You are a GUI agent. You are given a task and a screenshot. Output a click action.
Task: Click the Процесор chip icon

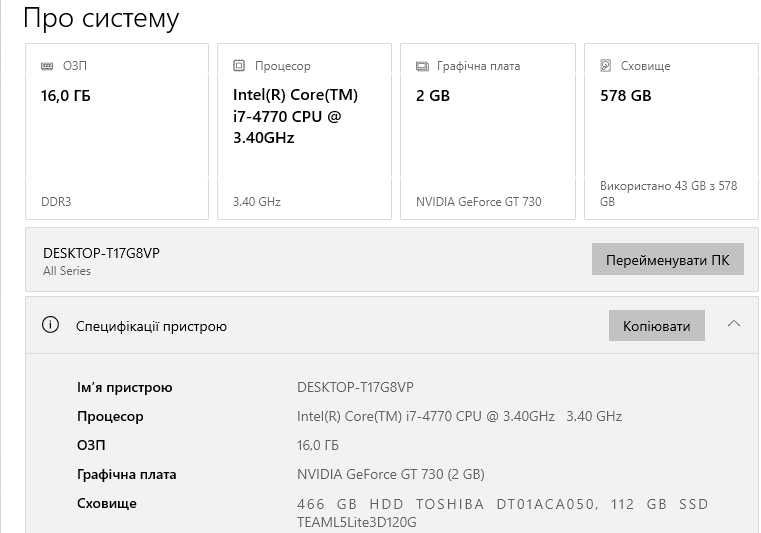pos(239,66)
